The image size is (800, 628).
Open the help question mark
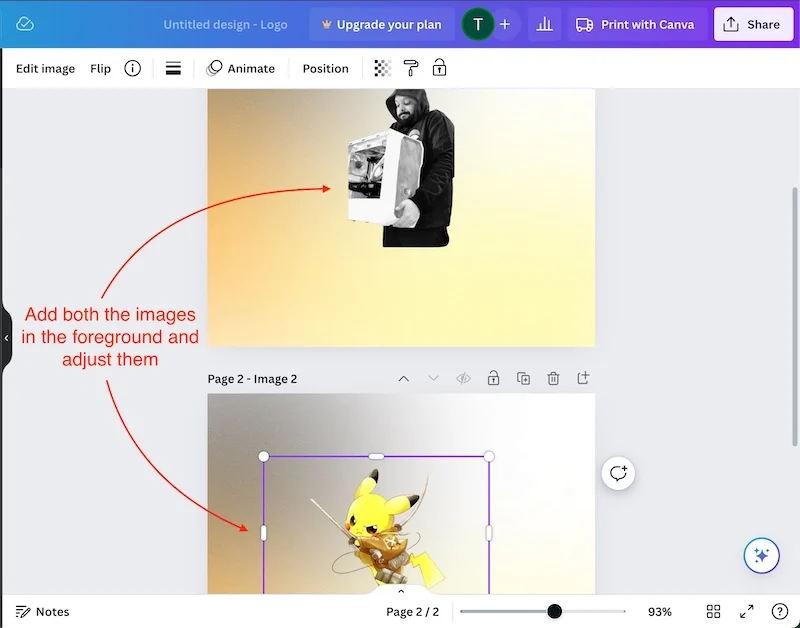click(780, 611)
